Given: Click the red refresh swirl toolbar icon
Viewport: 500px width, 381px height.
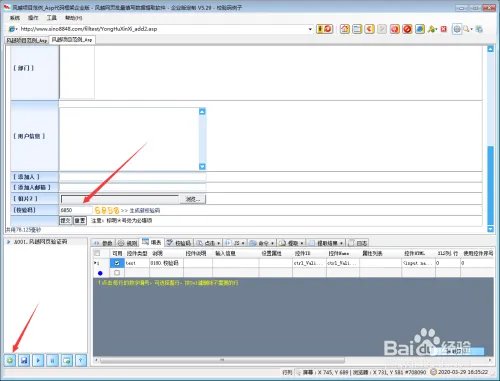Looking at the screenshot, I should 395,29.
